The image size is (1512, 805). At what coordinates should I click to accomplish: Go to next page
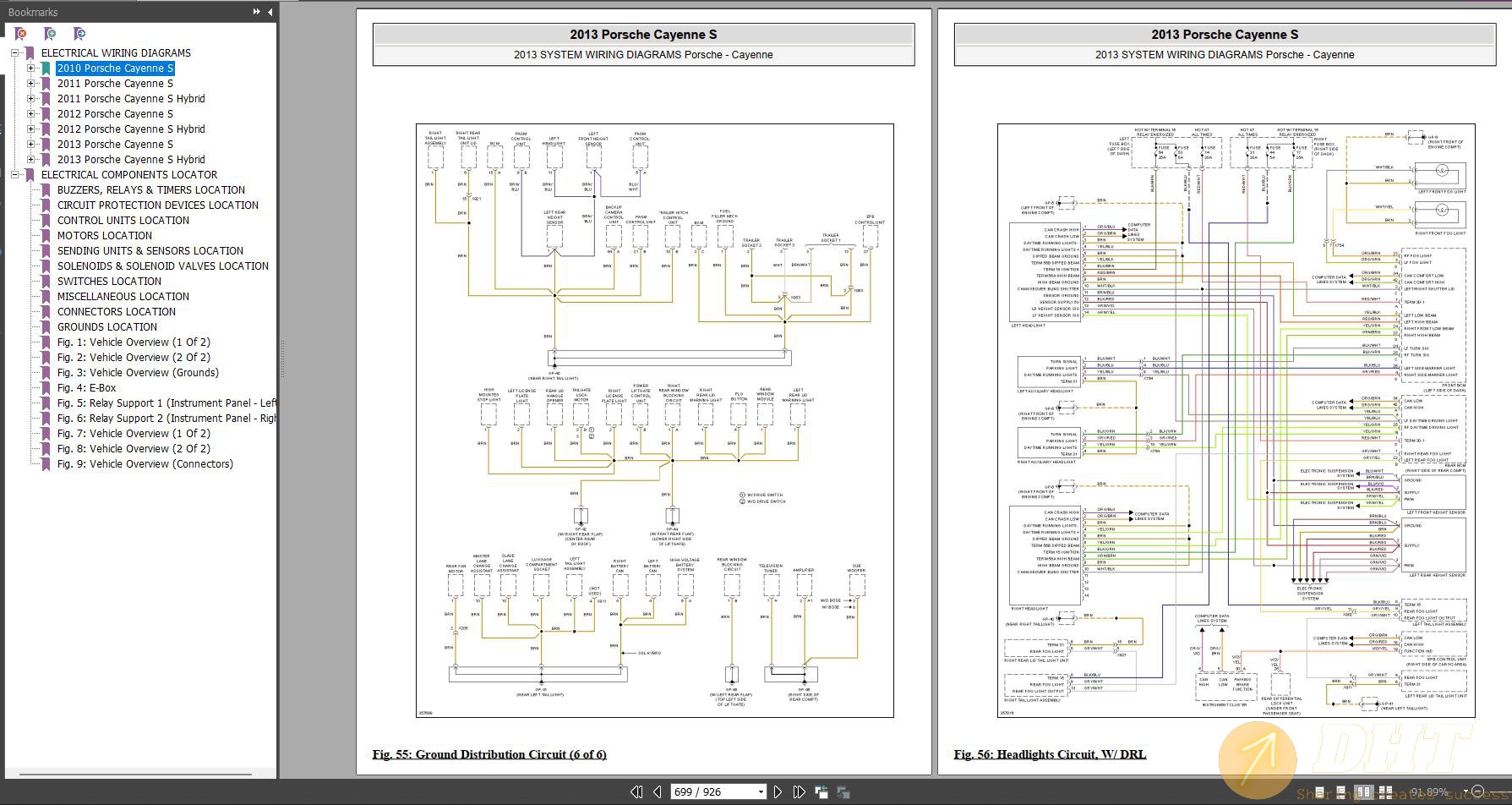[x=778, y=792]
